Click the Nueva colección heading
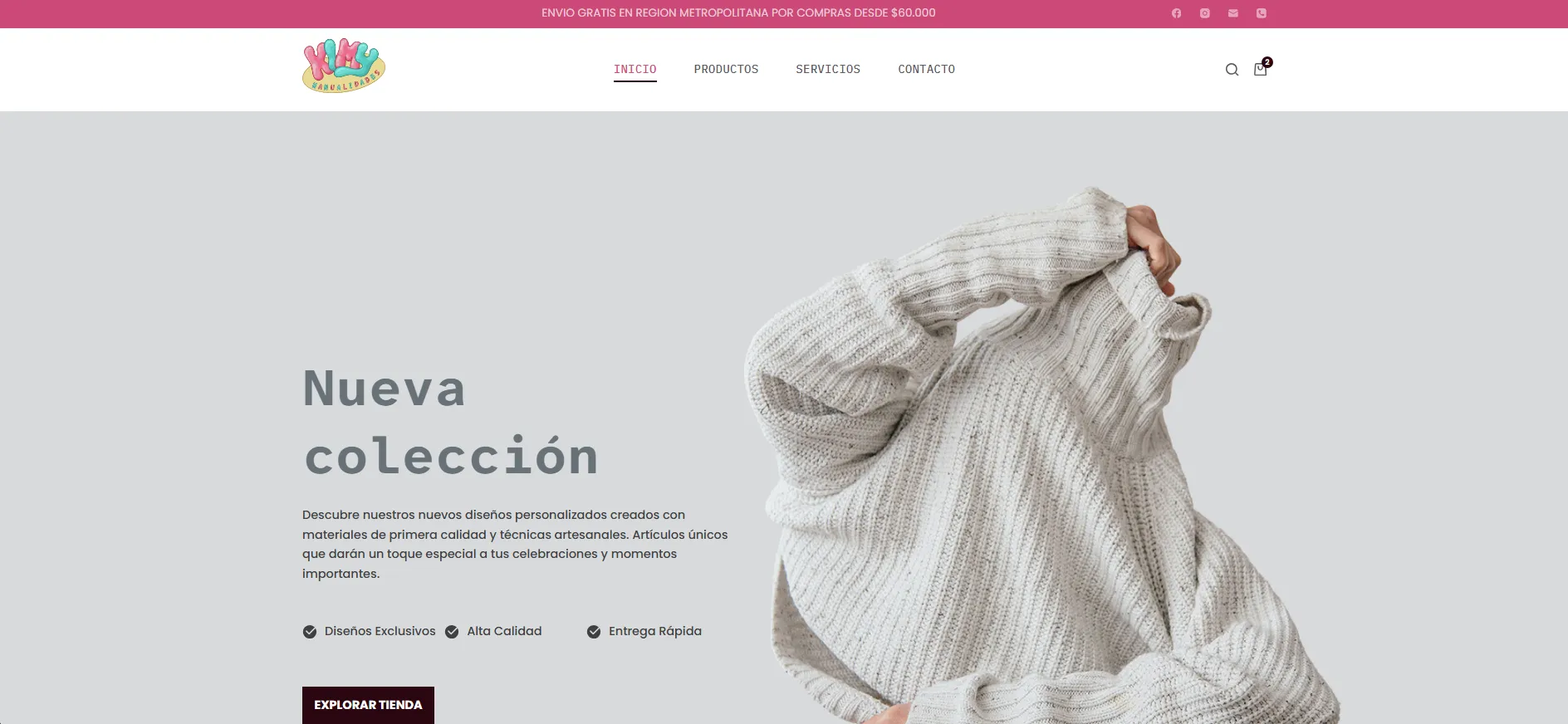The width and height of the screenshot is (1568, 724). click(450, 423)
